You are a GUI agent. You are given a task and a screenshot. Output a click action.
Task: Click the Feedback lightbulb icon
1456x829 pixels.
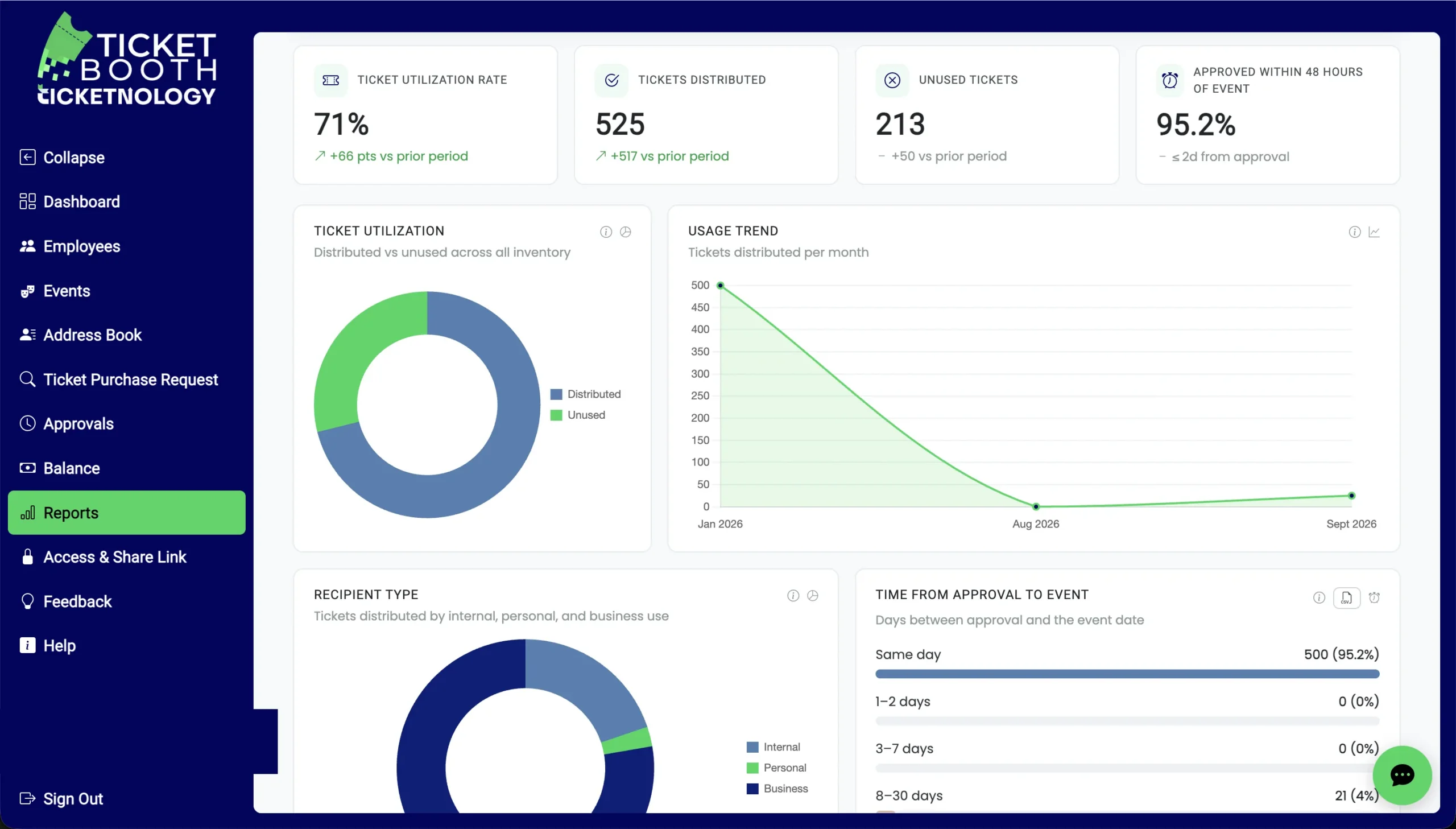pyautogui.click(x=27, y=601)
